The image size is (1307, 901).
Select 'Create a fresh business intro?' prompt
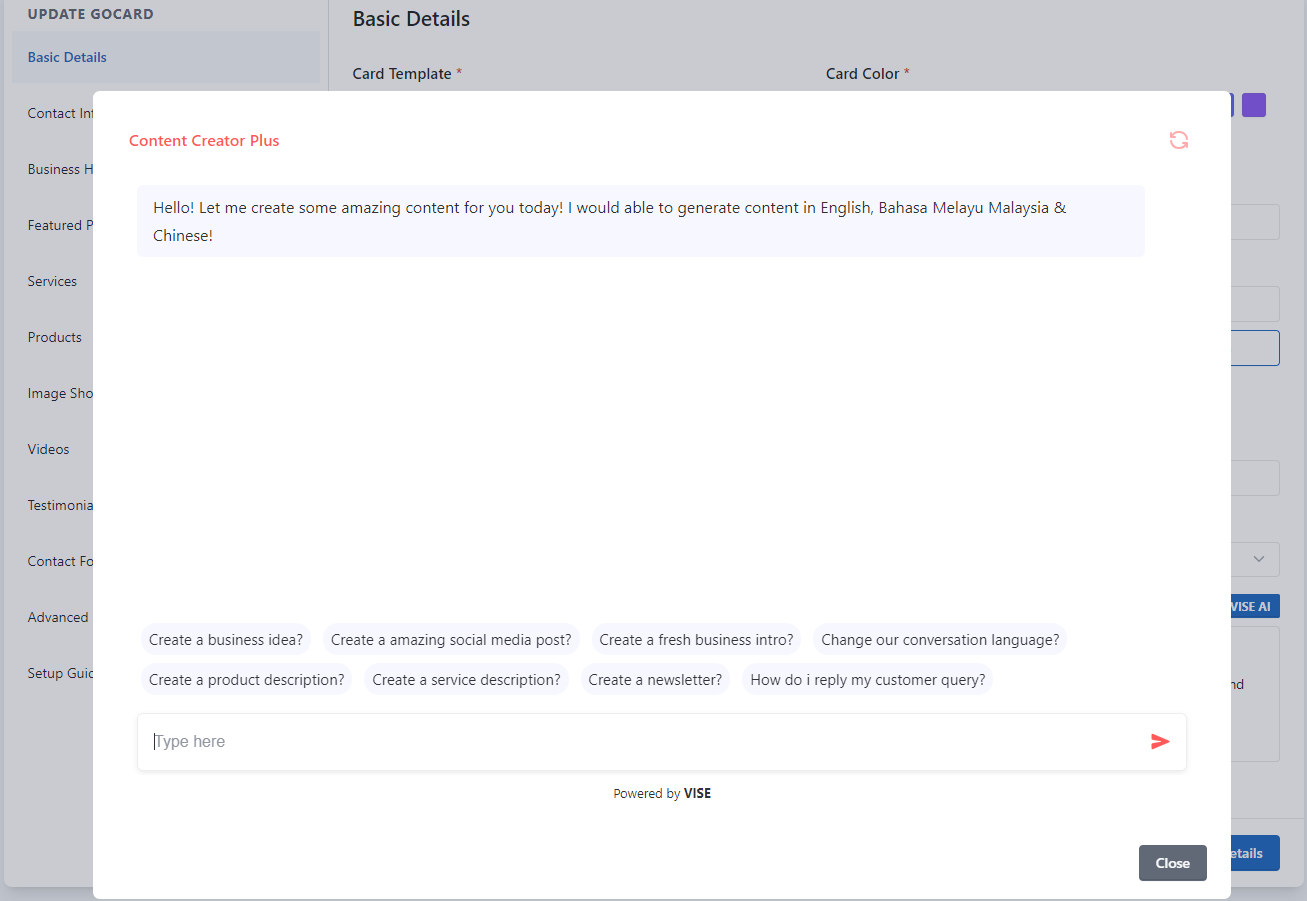pyautogui.click(x=696, y=640)
